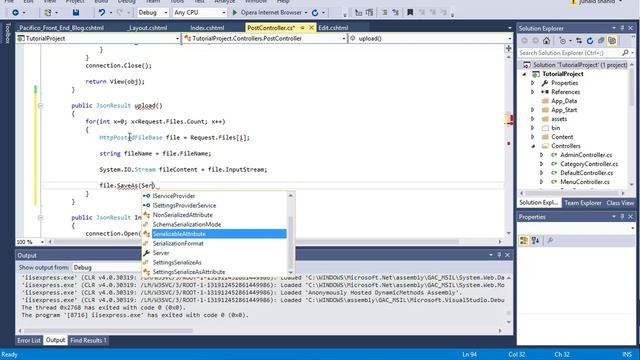This screenshot has width=640, height=360.
Task: Collapse the TutorialProject node
Action: [524, 74]
